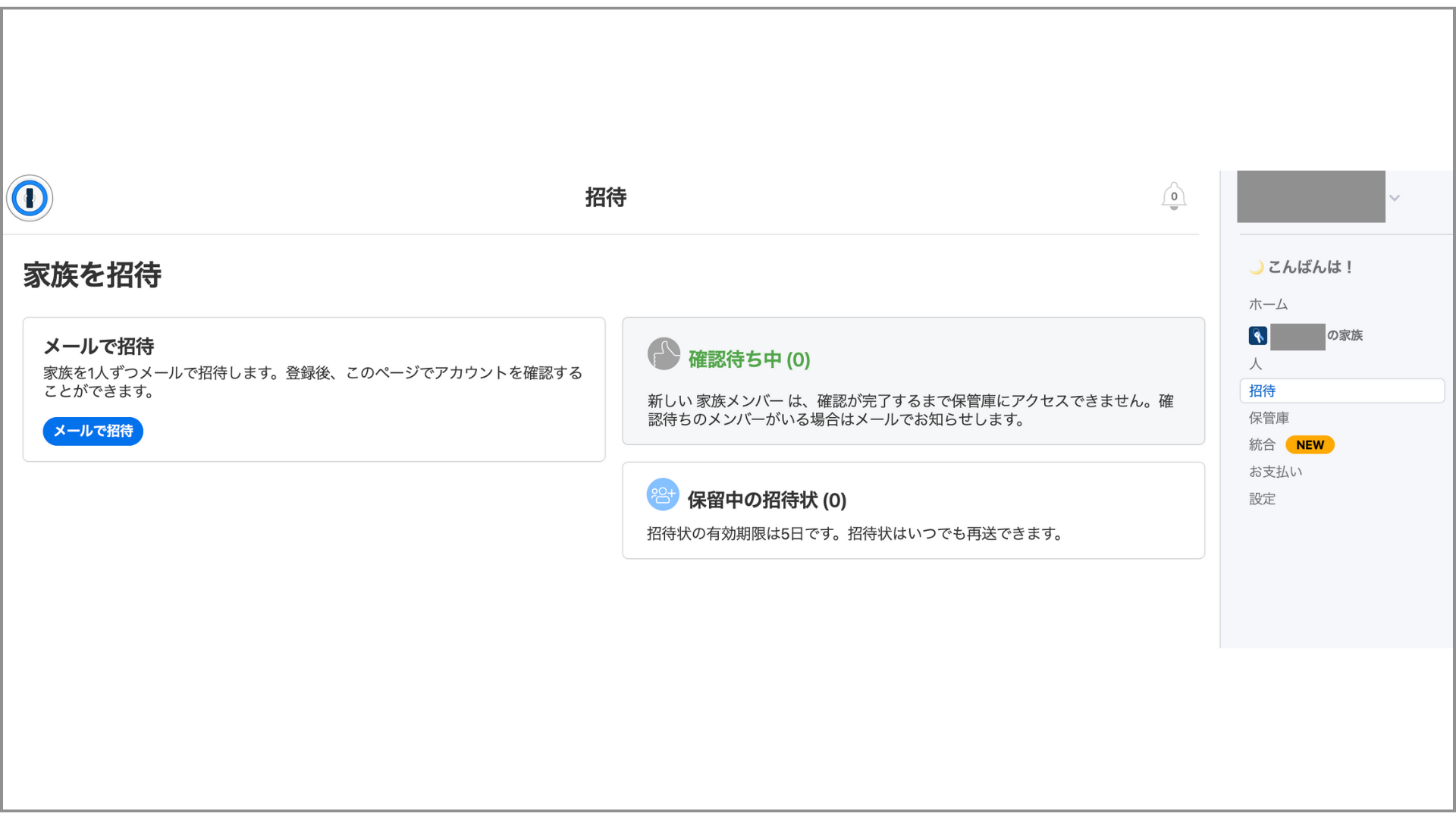Click the 招待状の有効期限は5日です description text
The width and height of the screenshot is (1456, 819).
click(855, 534)
